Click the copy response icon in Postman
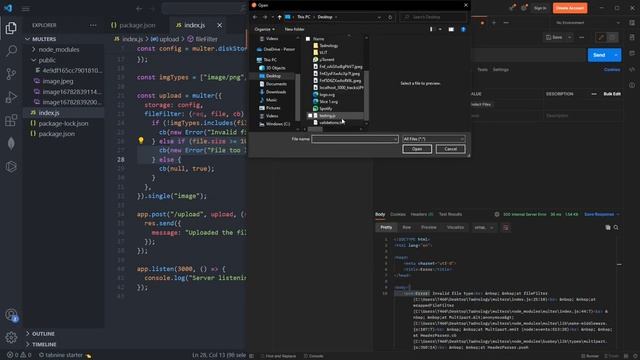 [608, 227]
